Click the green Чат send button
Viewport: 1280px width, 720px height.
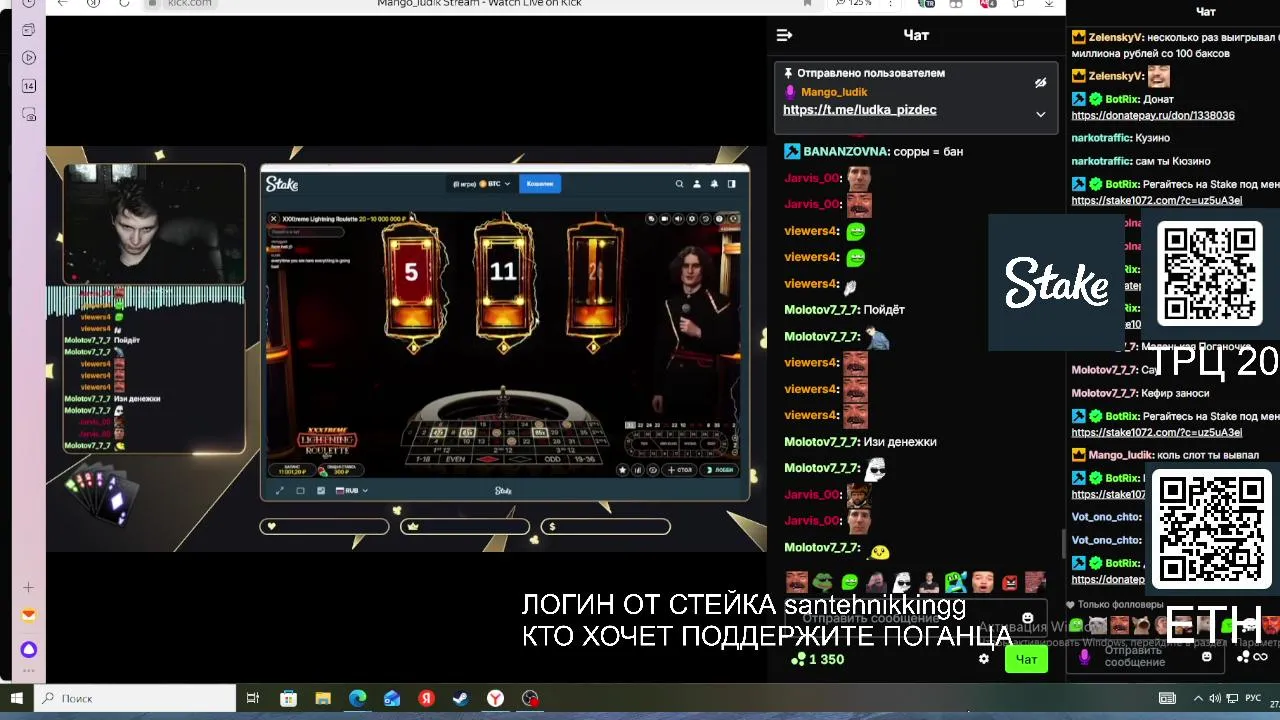1026,659
